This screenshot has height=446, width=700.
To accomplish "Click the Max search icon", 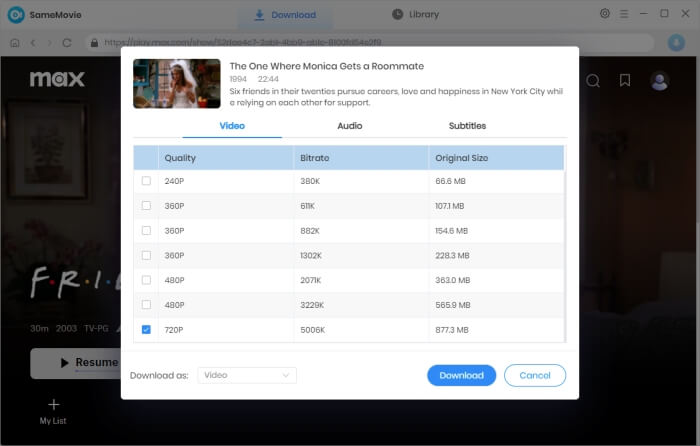I will [593, 80].
